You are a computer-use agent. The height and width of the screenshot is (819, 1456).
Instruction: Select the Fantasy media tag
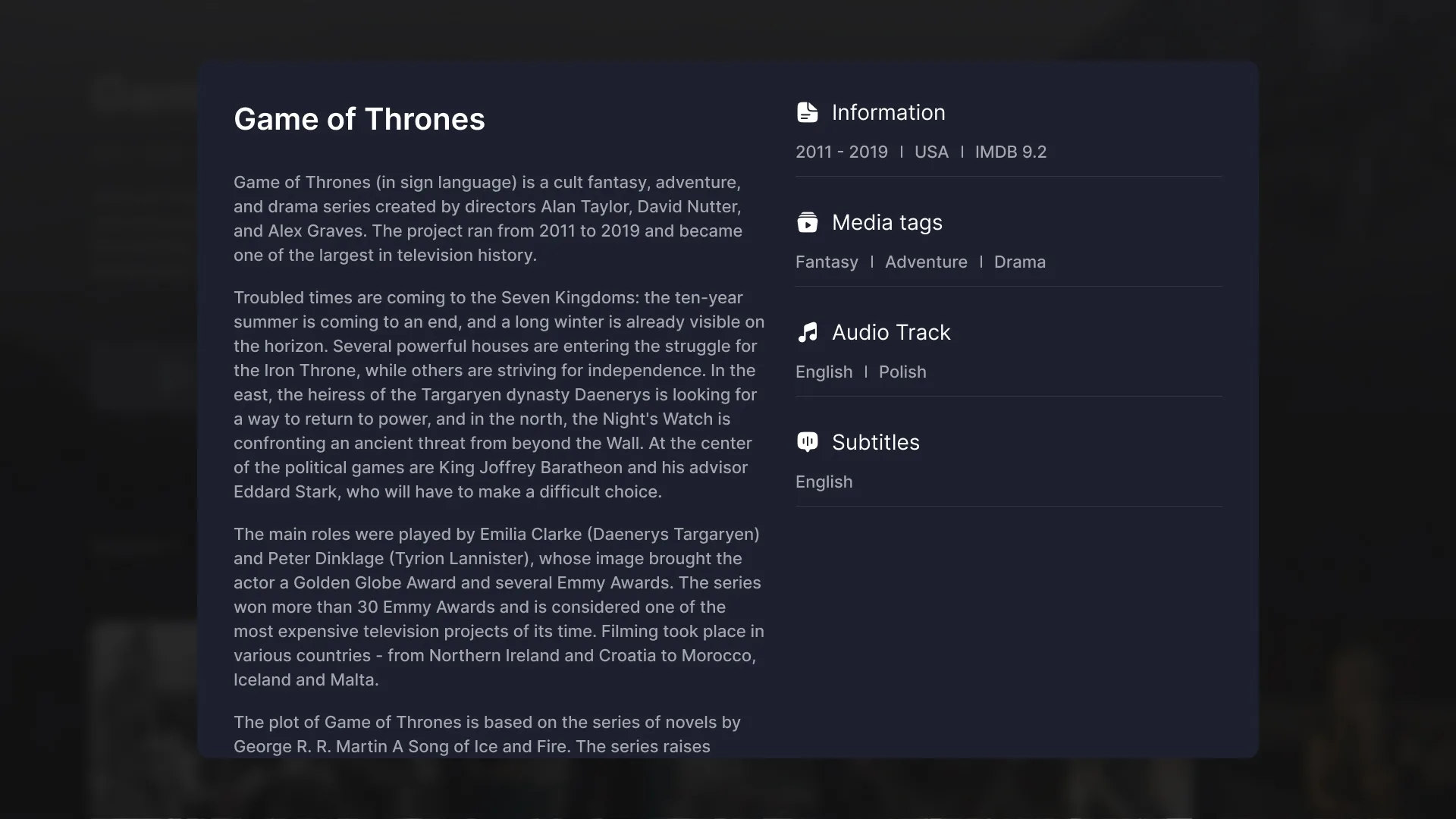(827, 262)
